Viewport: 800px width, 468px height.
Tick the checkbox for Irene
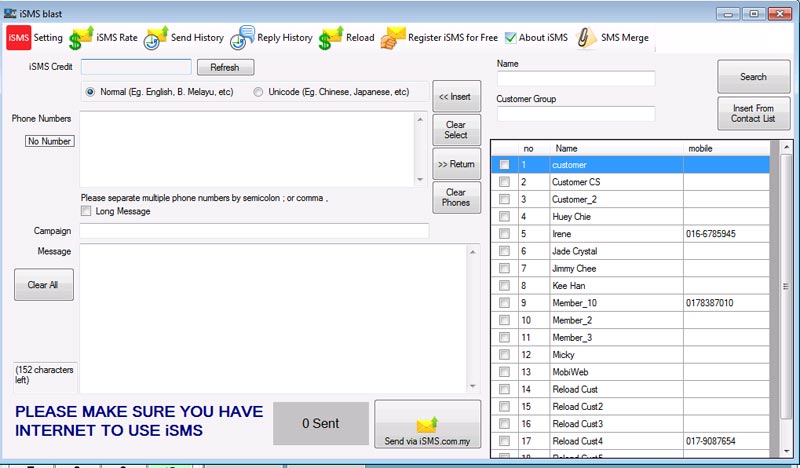coord(505,234)
